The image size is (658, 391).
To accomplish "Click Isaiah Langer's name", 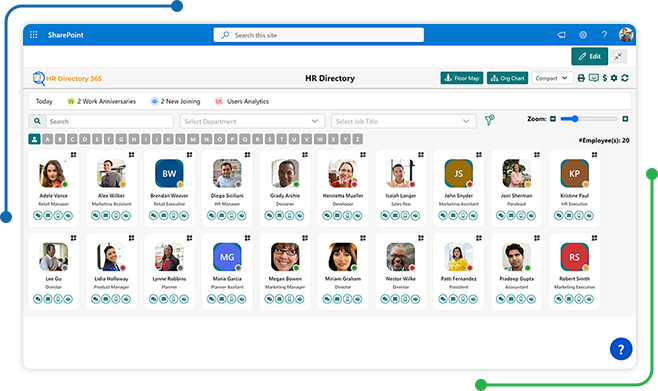I will click(x=401, y=196).
